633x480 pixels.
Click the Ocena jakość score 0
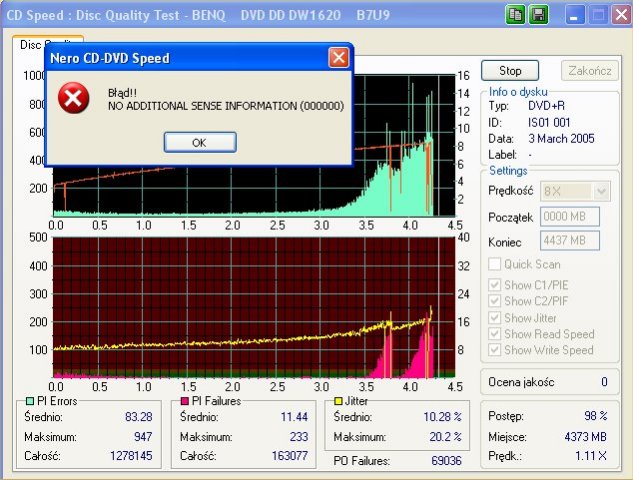click(x=604, y=381)
